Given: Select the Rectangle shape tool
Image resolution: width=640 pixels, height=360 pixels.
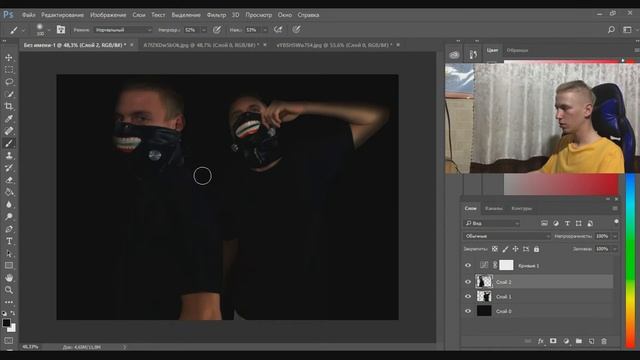Looking at the screenshot, I should pos(9,266).
